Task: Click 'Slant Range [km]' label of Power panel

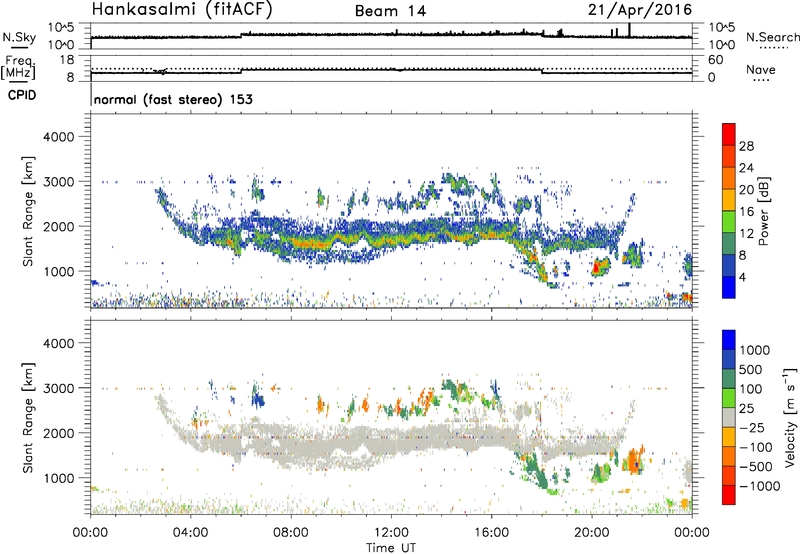Action: pyautogui.click(x=28, y=211)
